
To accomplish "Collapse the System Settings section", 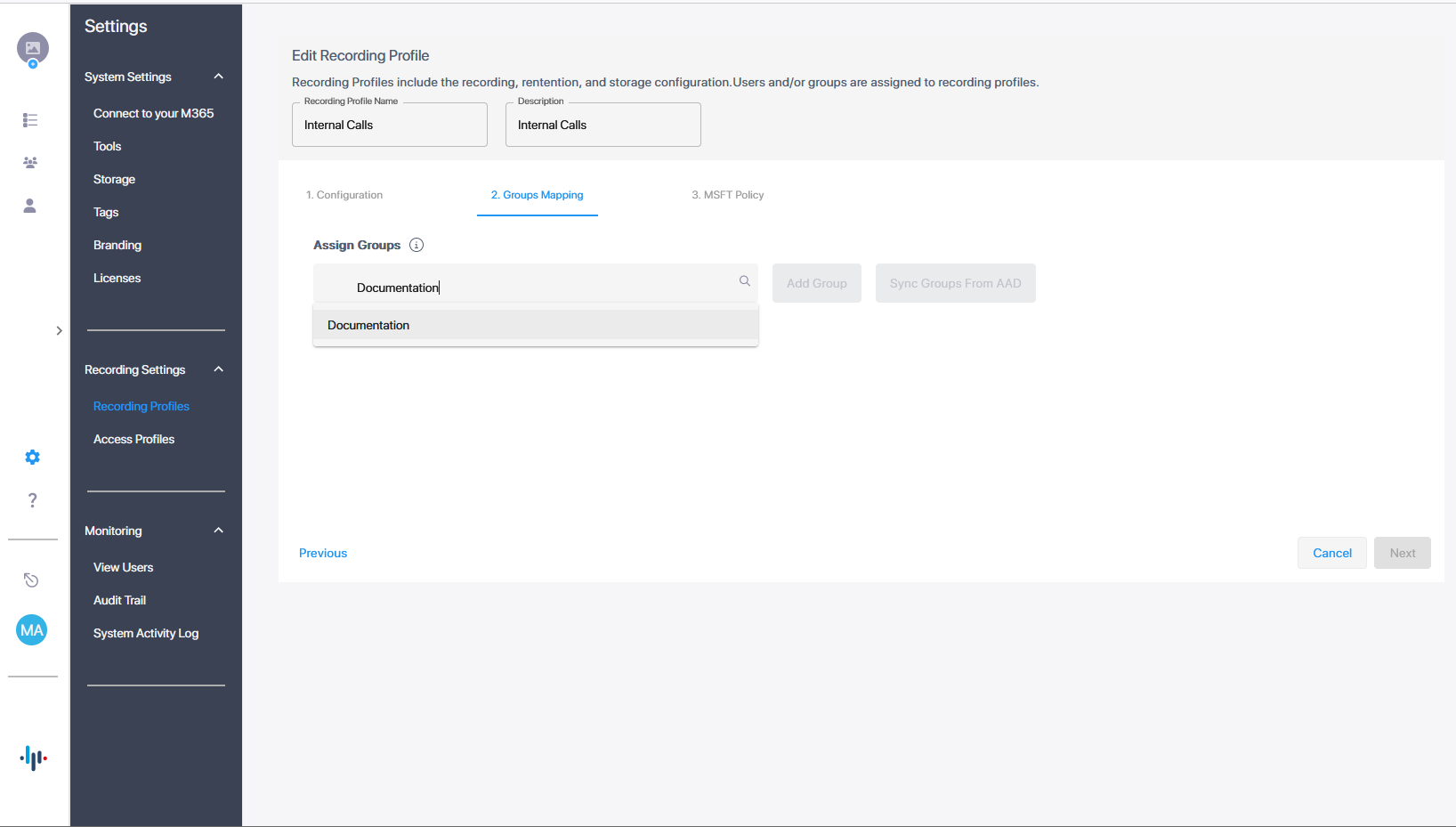I will [x=218, y=77].
